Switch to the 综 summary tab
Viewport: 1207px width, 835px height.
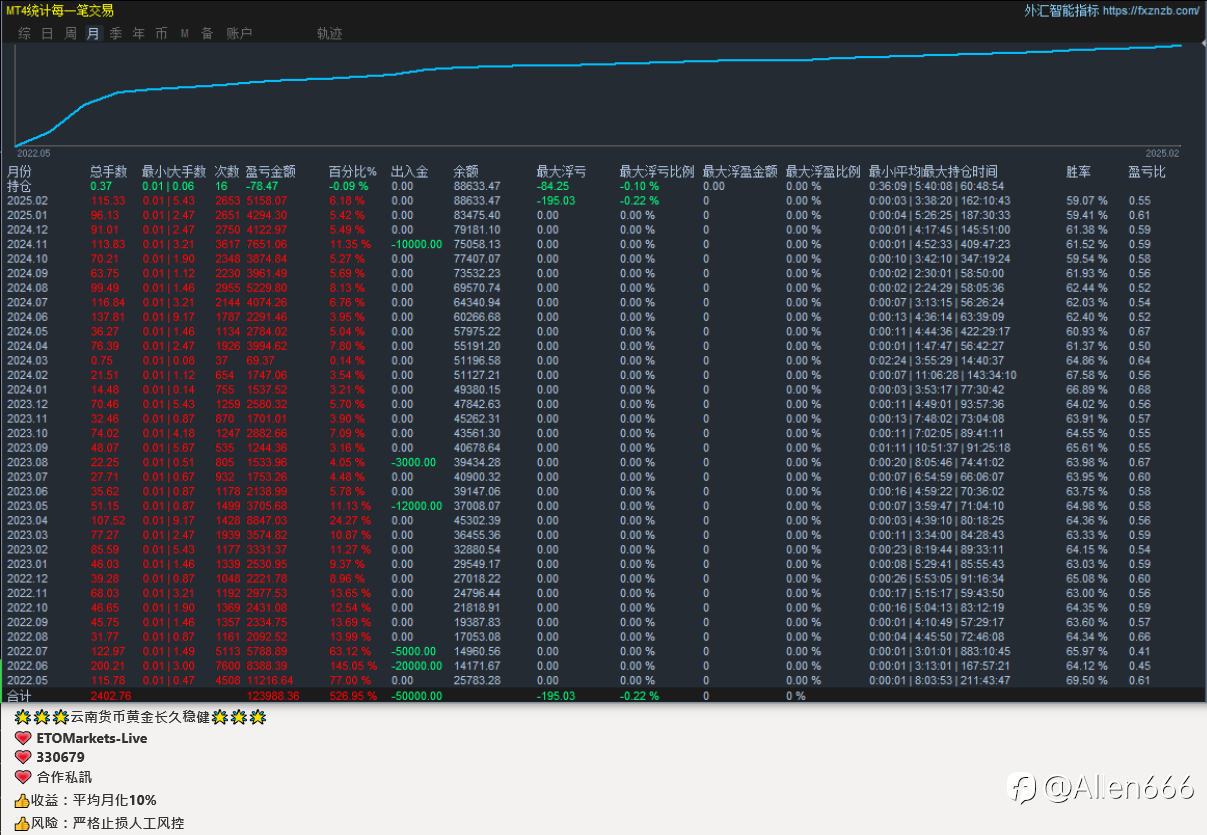24,33
